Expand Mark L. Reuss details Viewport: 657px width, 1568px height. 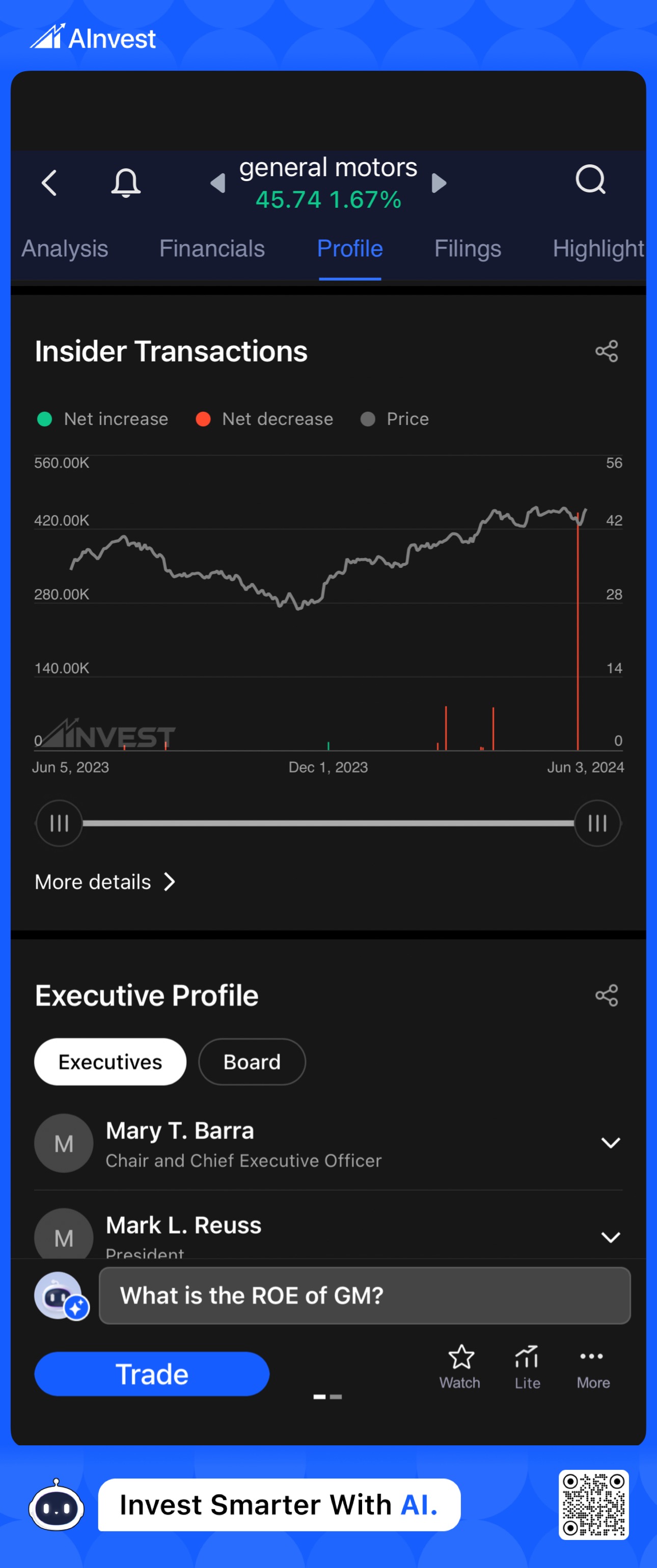610,1237
